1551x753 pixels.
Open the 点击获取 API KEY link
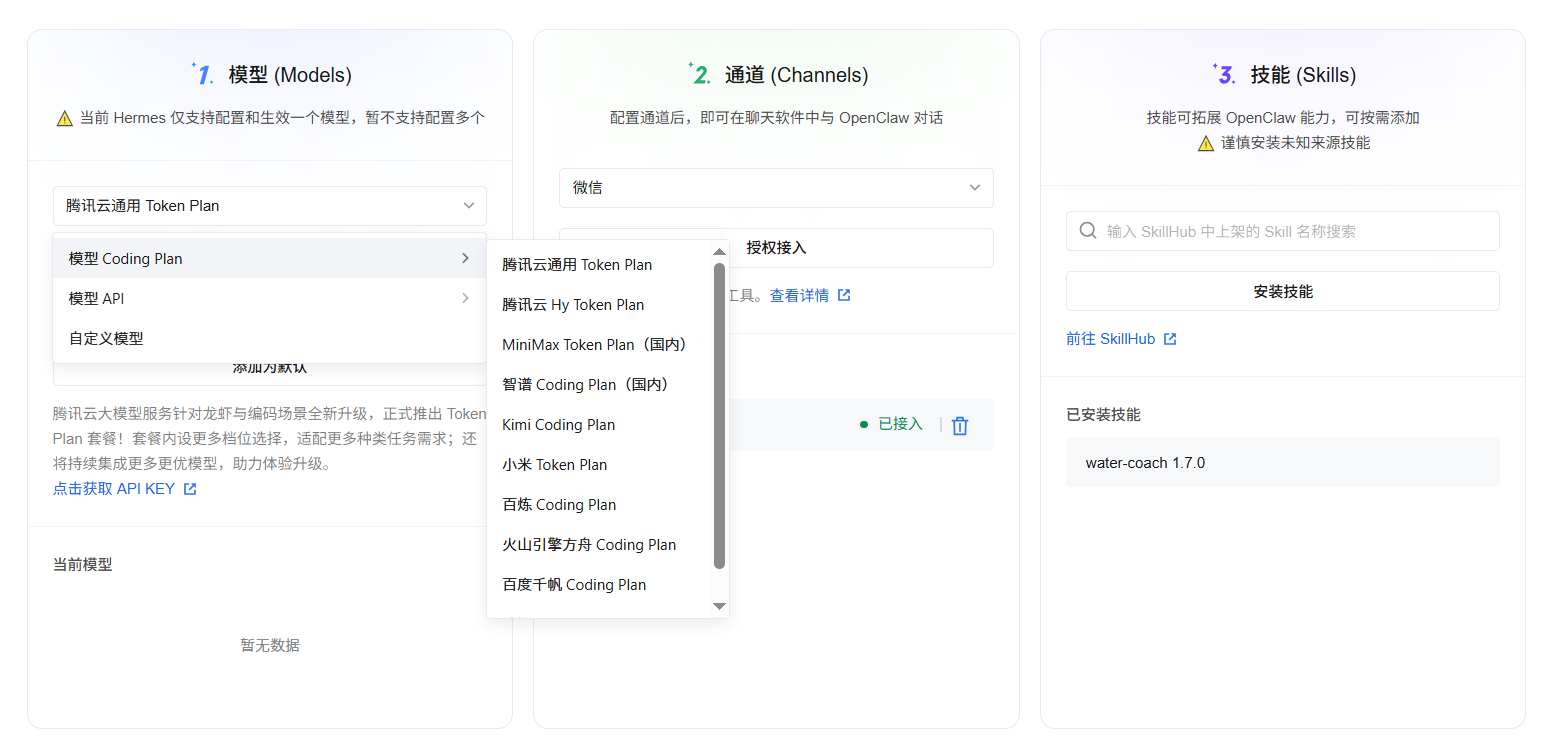click(x=114, y=489)
